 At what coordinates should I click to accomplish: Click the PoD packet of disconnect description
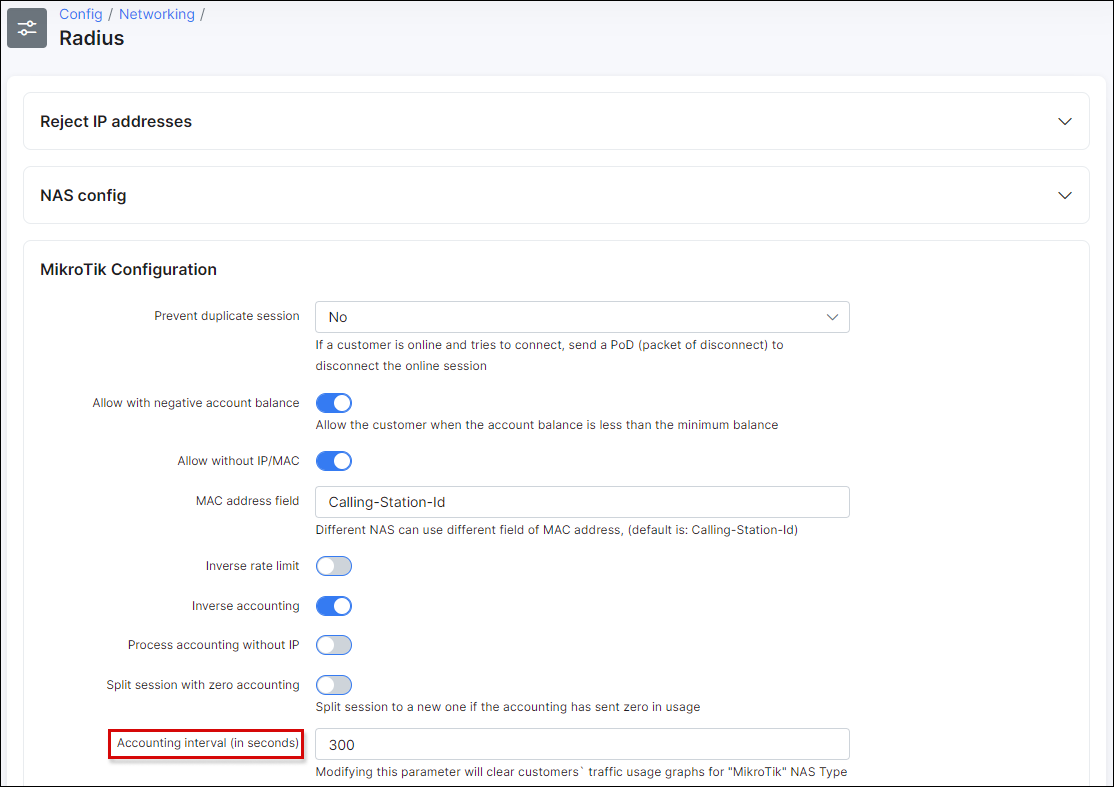click(x=549, y=355)
